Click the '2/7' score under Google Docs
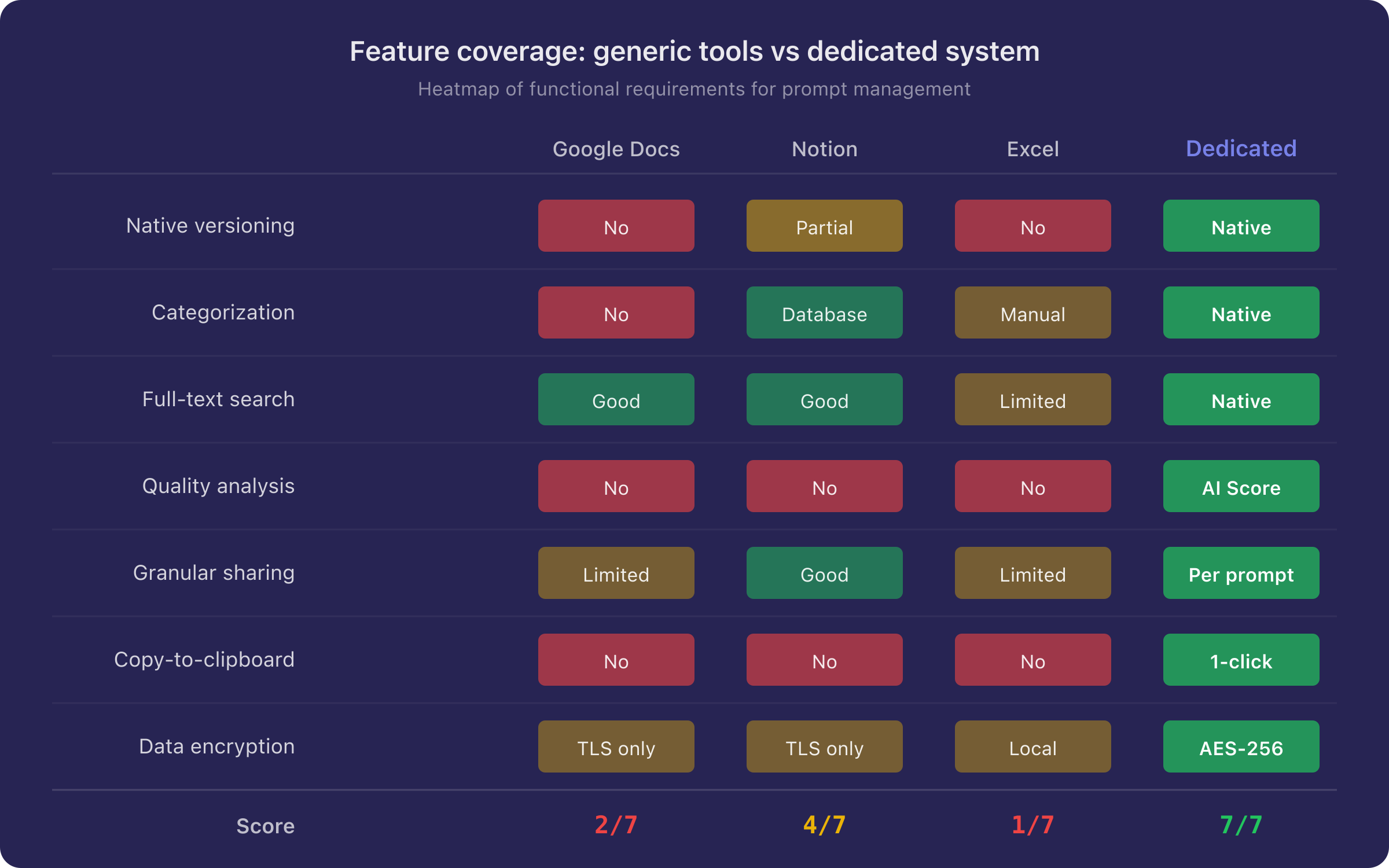 coord(616,826)
